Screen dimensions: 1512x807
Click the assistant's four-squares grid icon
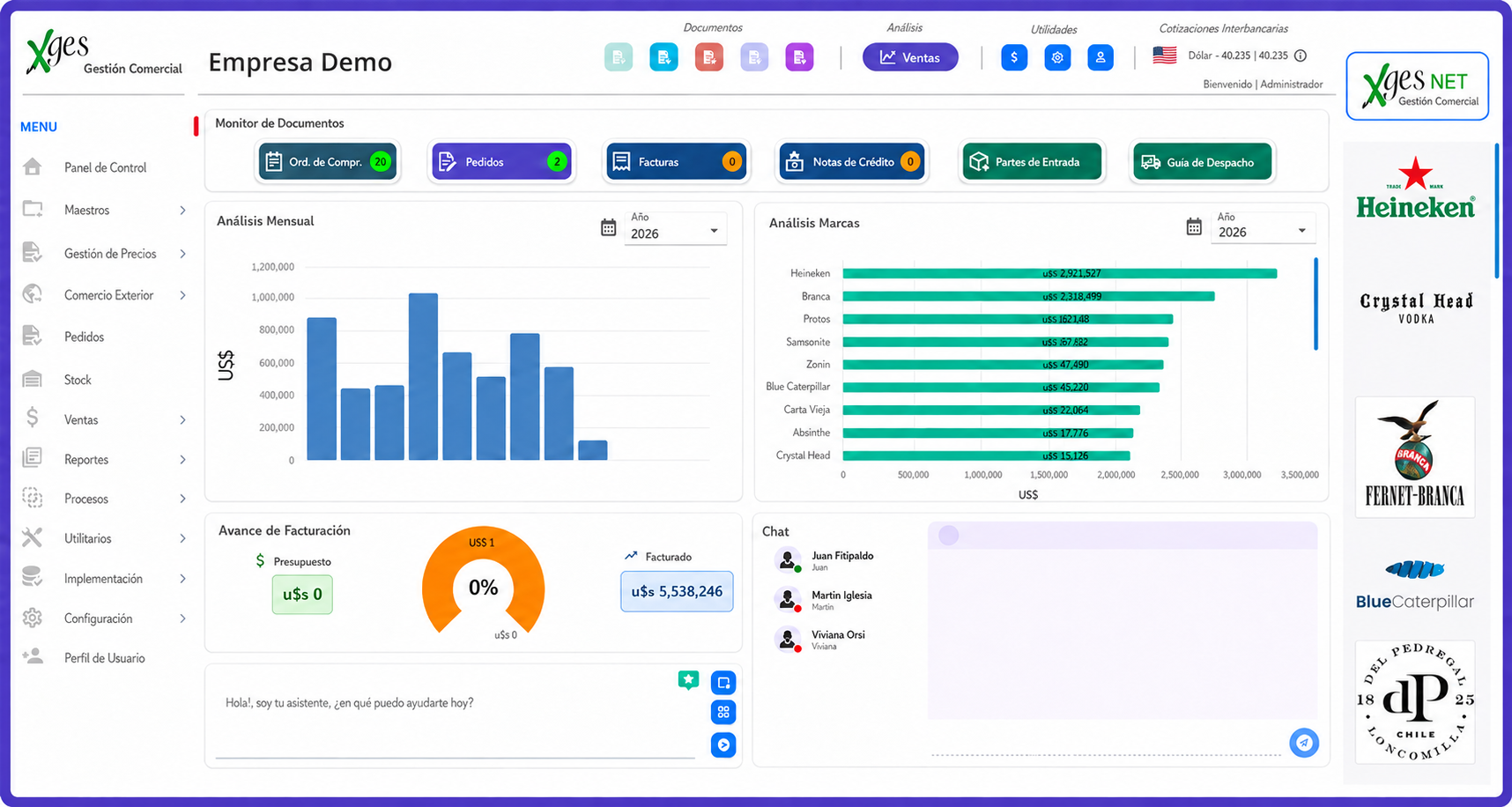coord(723,712)
